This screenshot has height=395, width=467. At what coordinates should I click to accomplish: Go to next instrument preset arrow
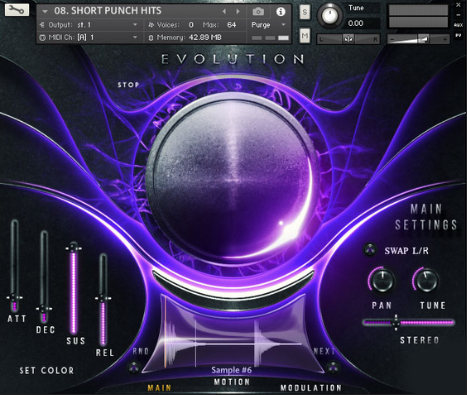pyautogui.click(x=238, y=12)
